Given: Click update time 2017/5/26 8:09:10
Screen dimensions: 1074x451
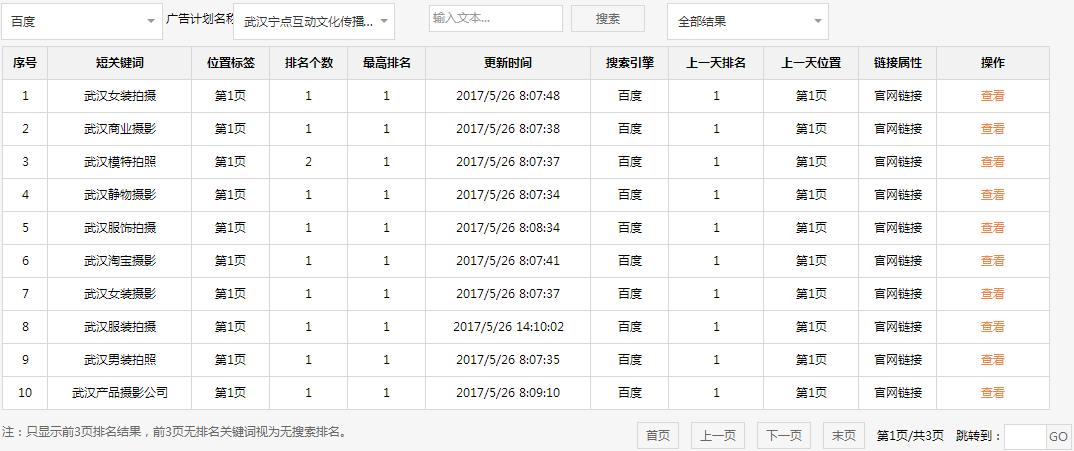Looking at the screenshot, I should (x=508, y=393).
